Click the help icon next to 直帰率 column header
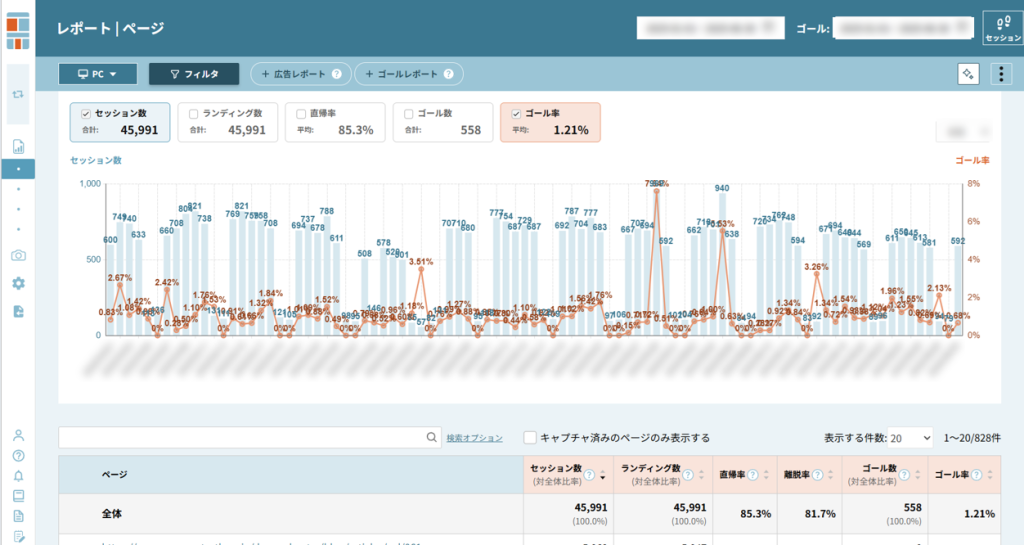The width and height of the screenshot is (1024, 545). (752, 475)
